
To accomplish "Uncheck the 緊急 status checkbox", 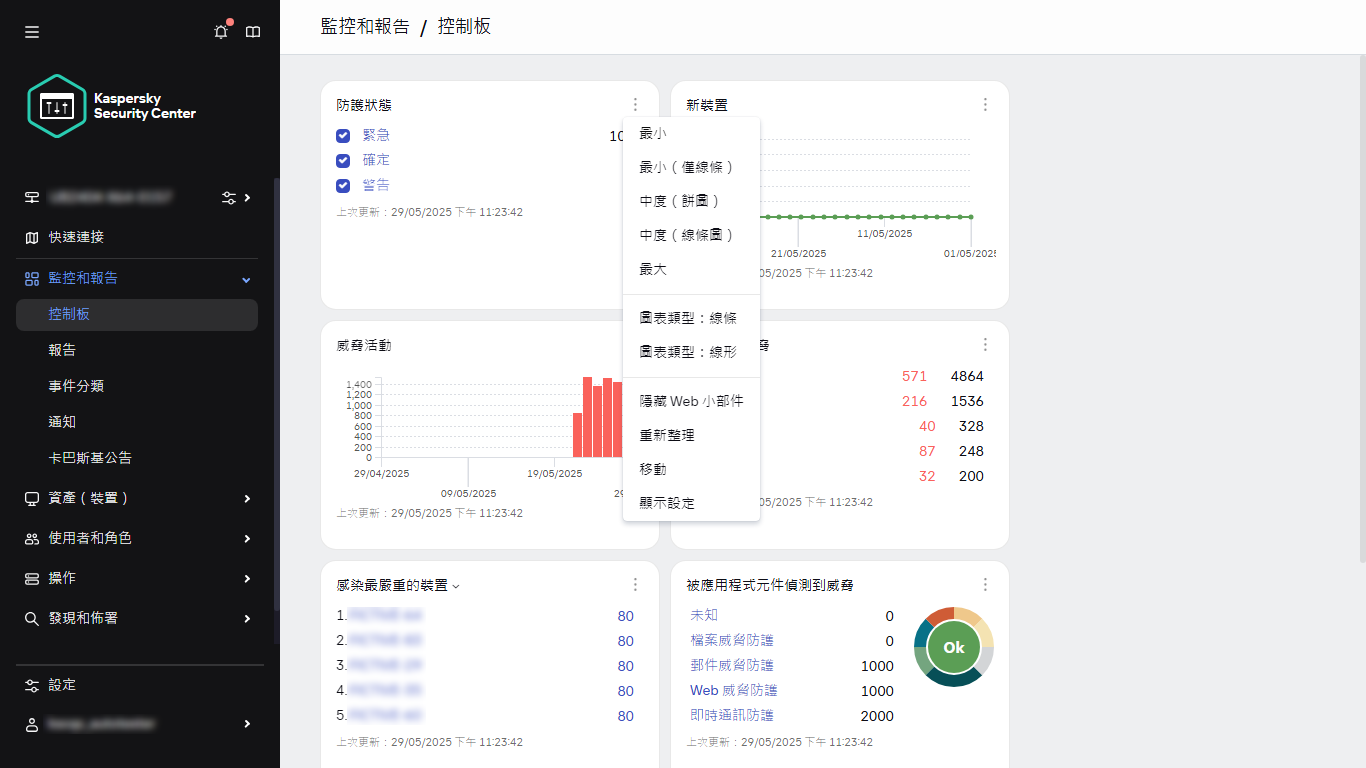I will [343, 135].
